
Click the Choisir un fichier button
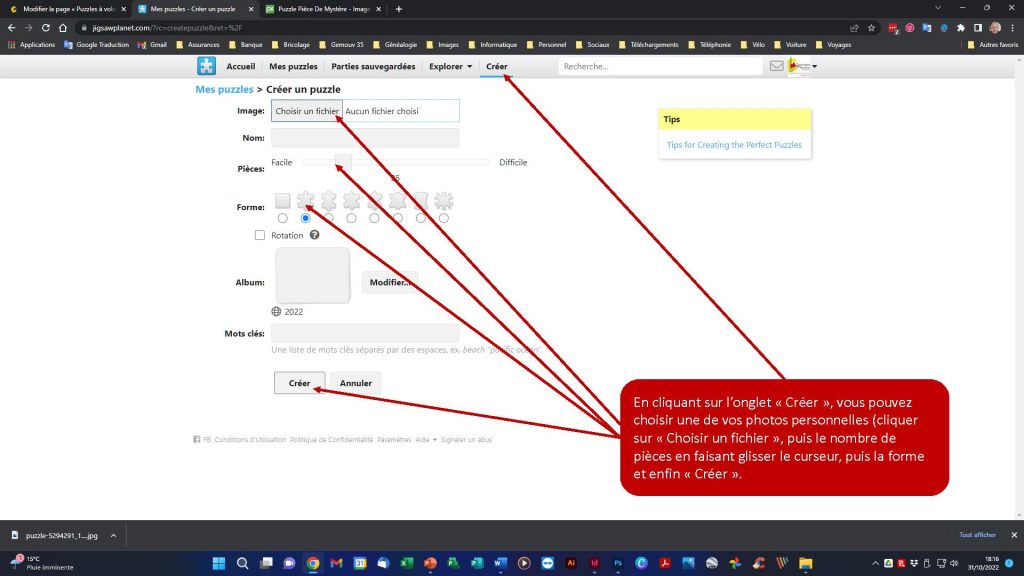point(307,111)
